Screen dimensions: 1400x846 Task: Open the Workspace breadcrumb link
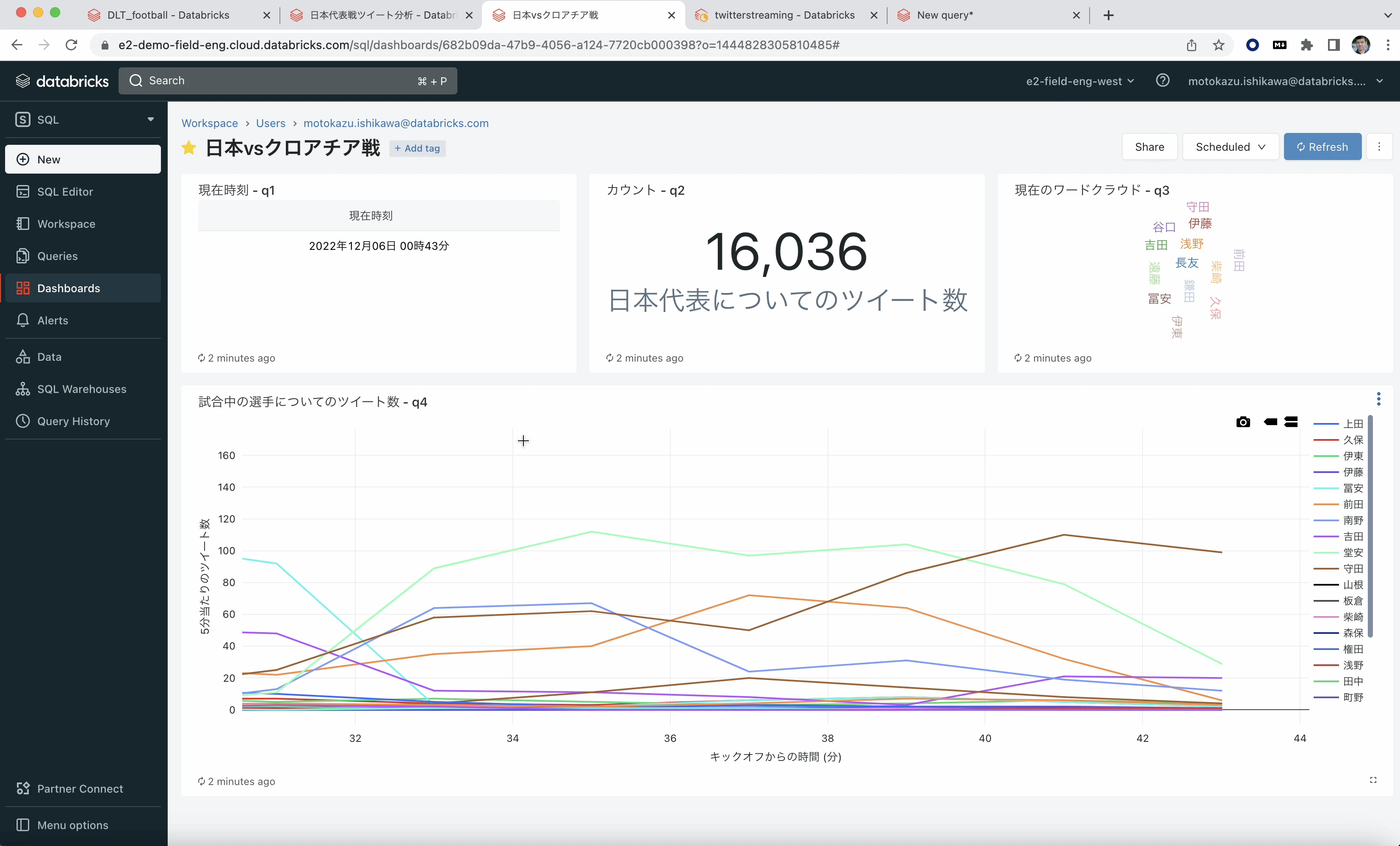(210, 123)
